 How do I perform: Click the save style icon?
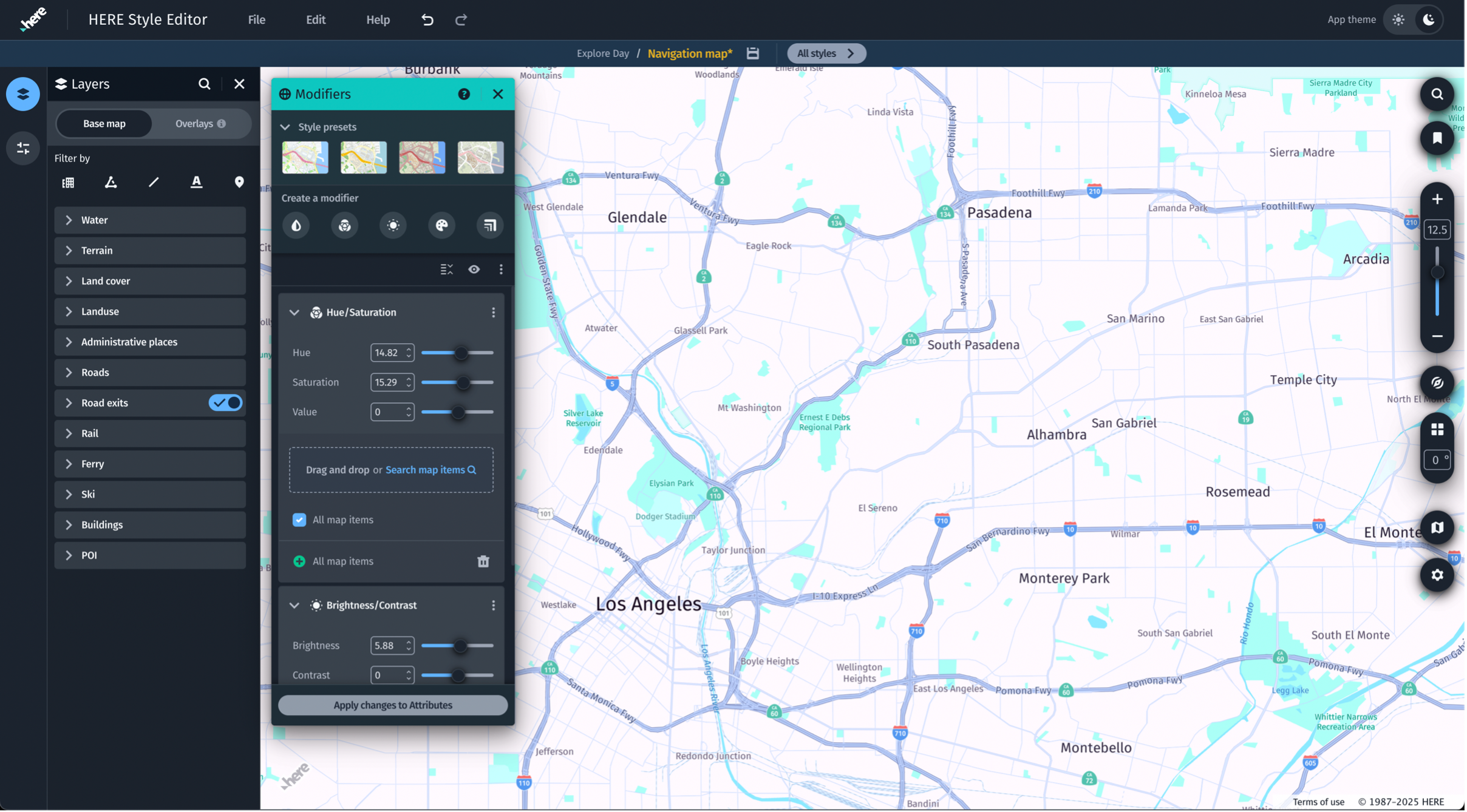pos(753,53)
